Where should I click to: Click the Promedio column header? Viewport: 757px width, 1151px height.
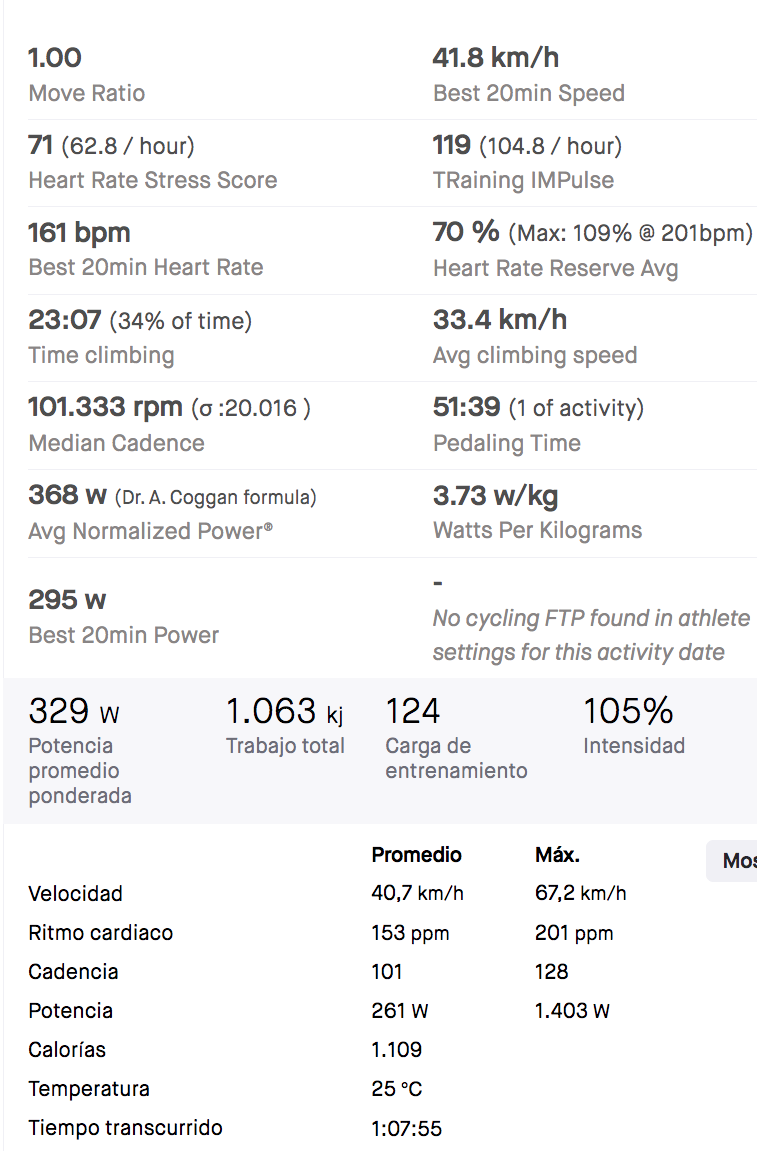pos(416,854)
